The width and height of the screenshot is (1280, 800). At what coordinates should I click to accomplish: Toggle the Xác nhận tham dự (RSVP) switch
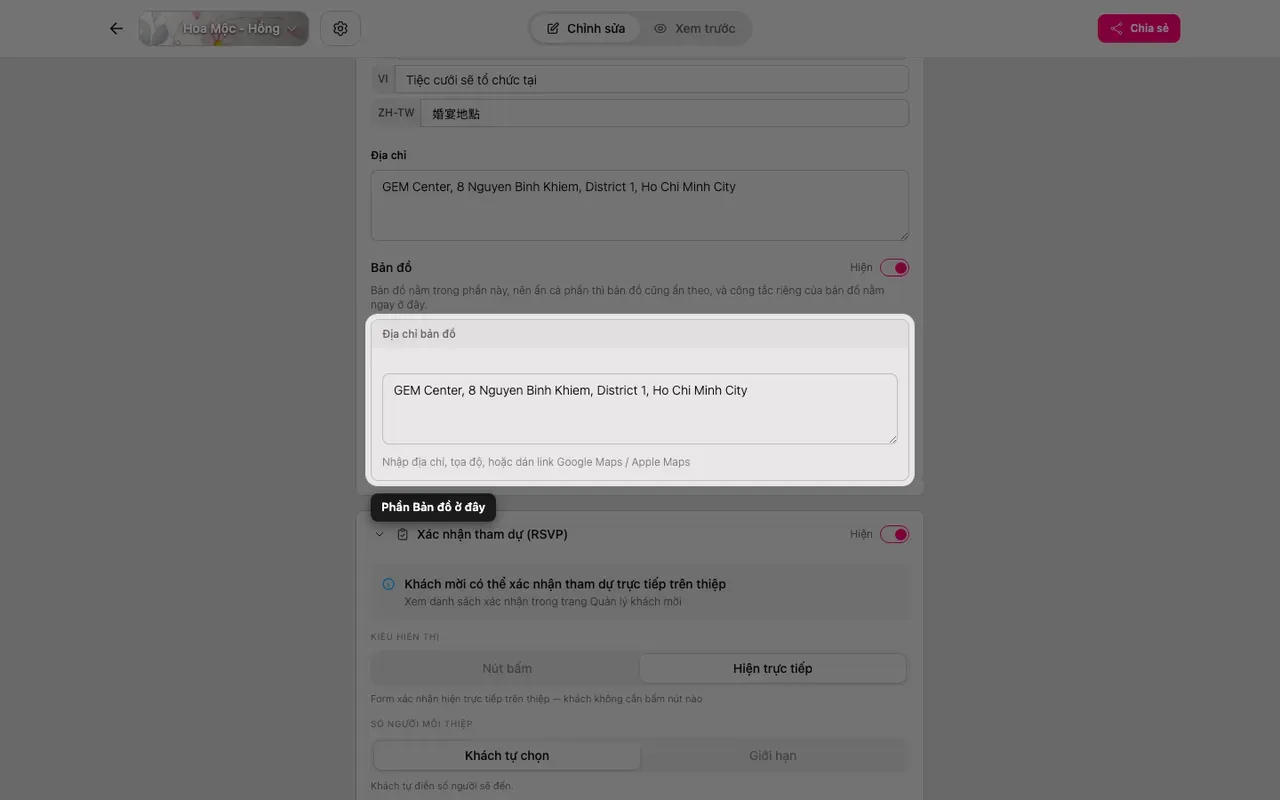(894, 534)
